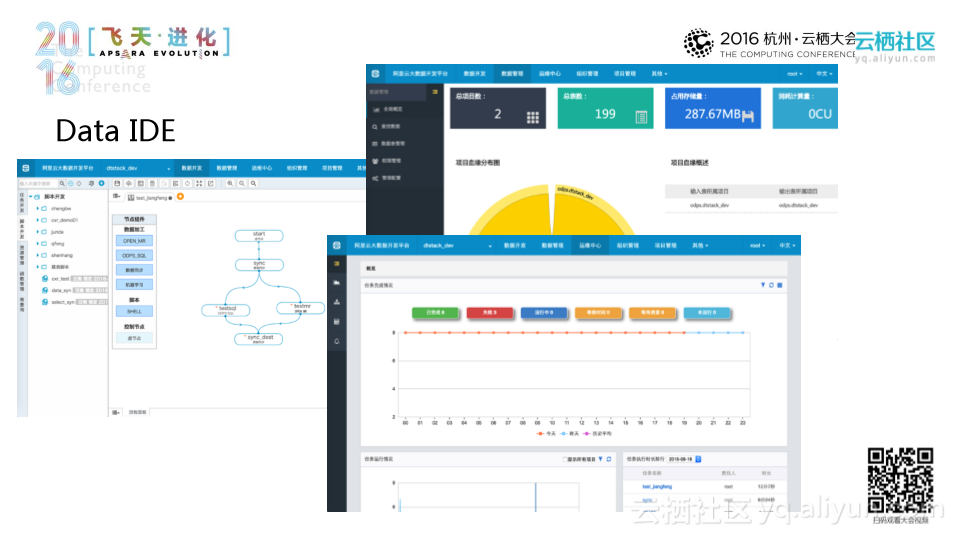Click the testsql node in the workflow
Image resolution: width=956 pixels, height=536 pixels.
tap(226, 310)
